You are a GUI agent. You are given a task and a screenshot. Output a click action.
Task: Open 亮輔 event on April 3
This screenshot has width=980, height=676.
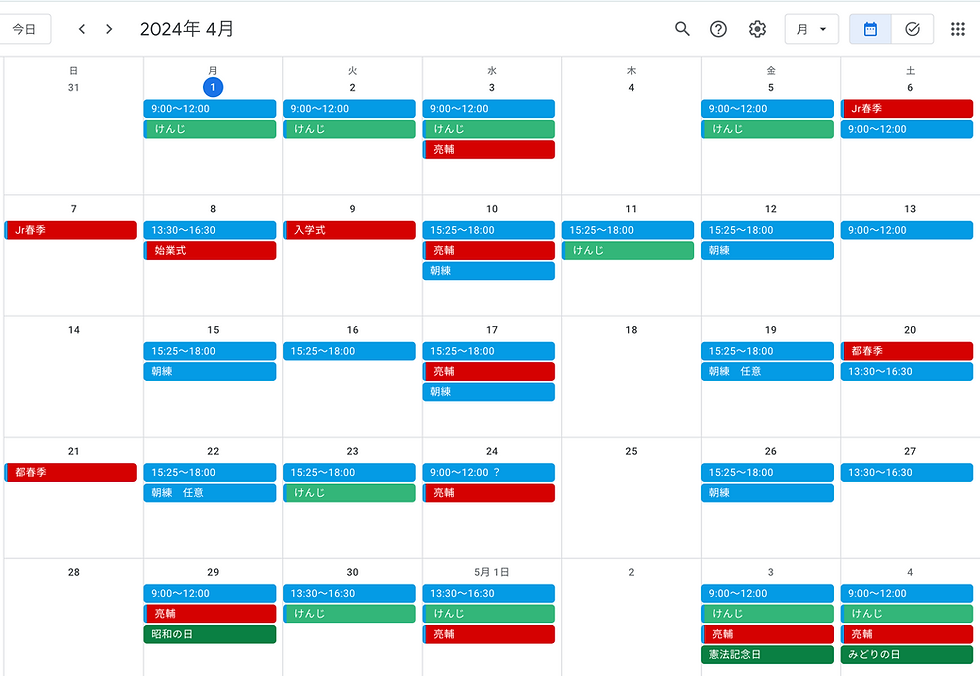[x=489, y=149]
